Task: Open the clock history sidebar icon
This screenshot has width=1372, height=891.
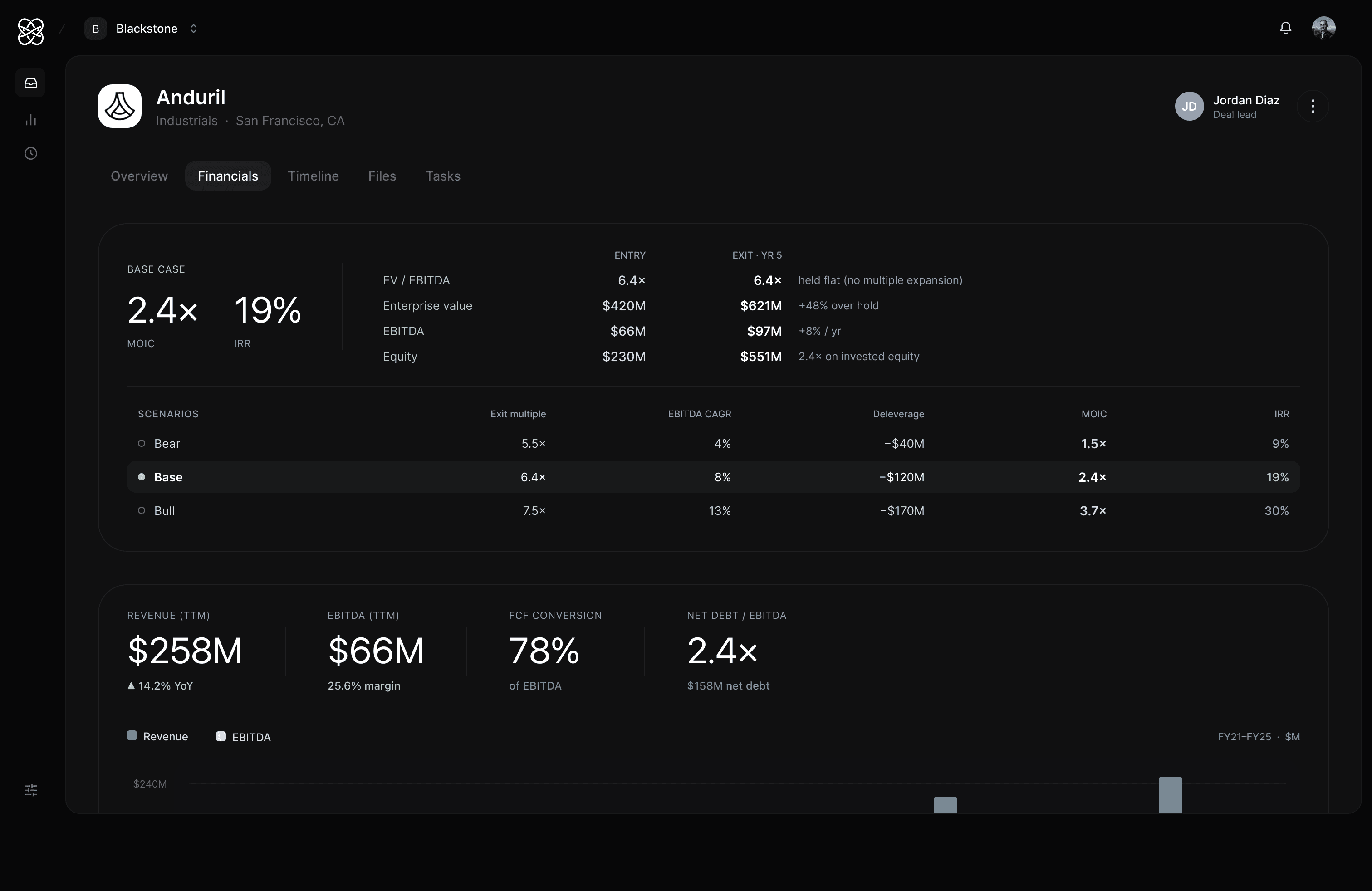Action: click(x=30, y=153)
